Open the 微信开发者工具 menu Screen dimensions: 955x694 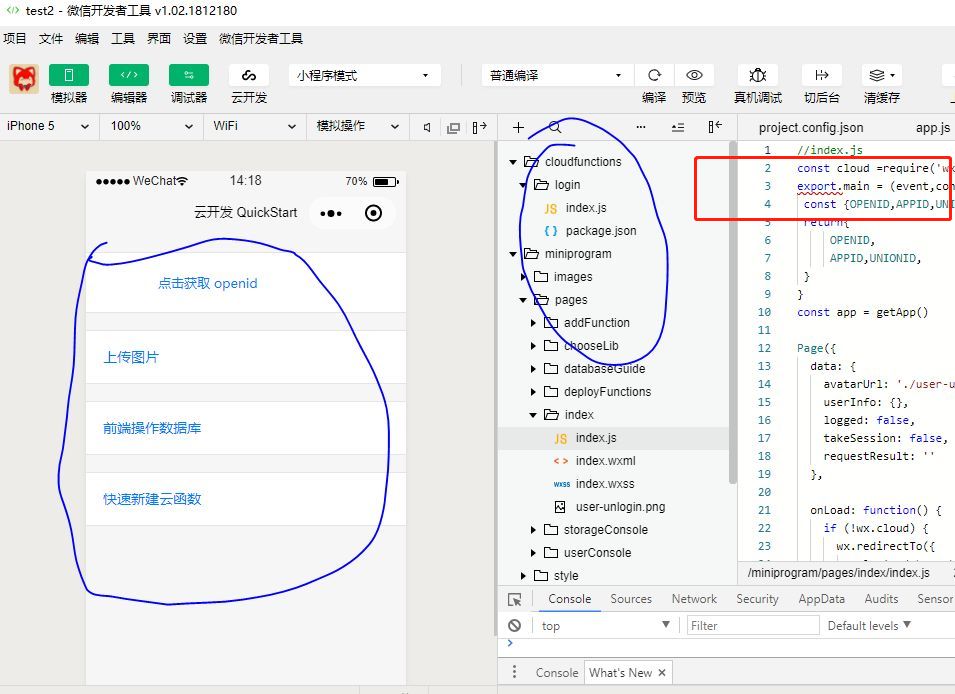[261, 38]
